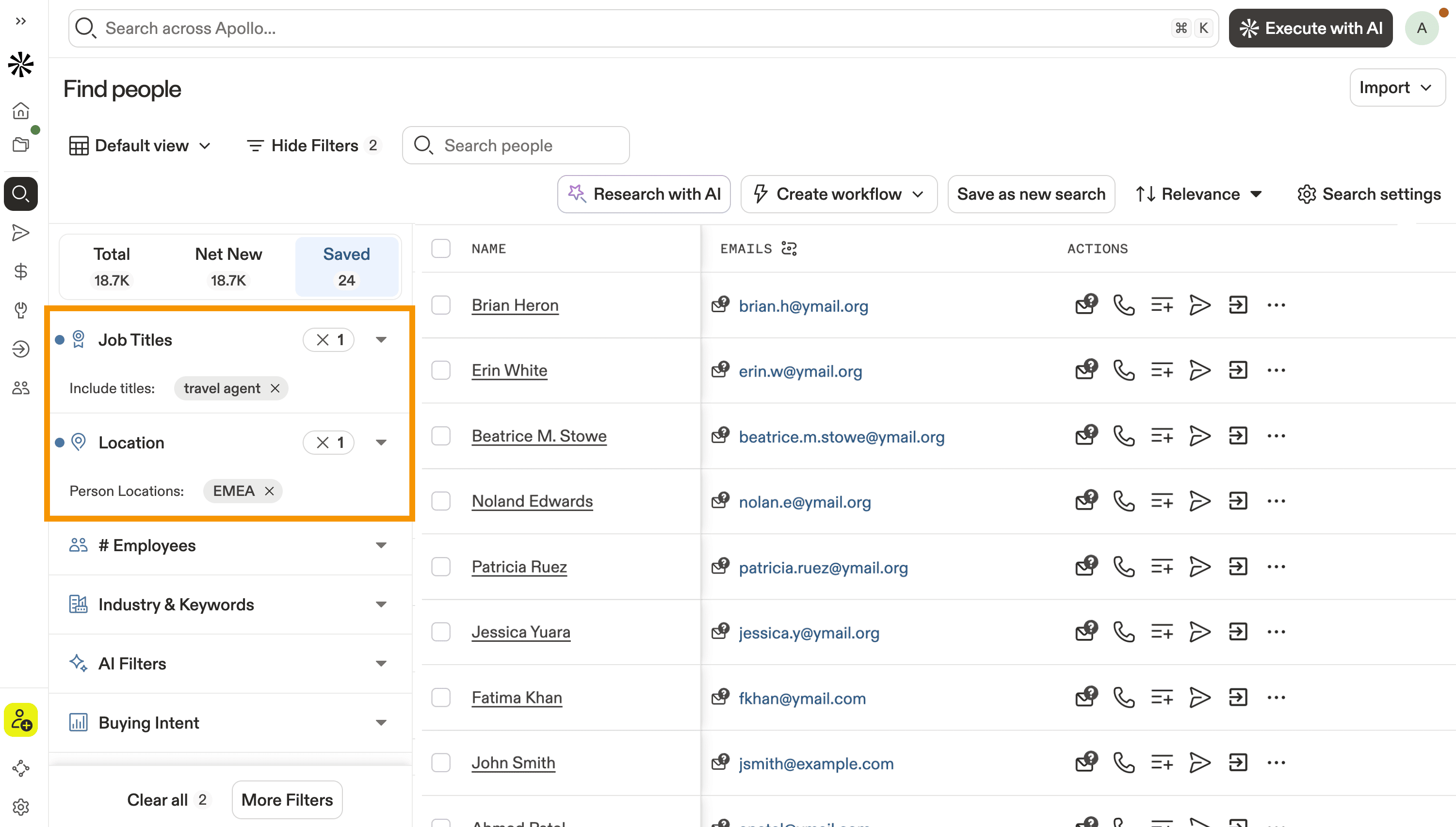Check the box for Noland Edwards
1456x827 pixels.
(x=440, y=501)
